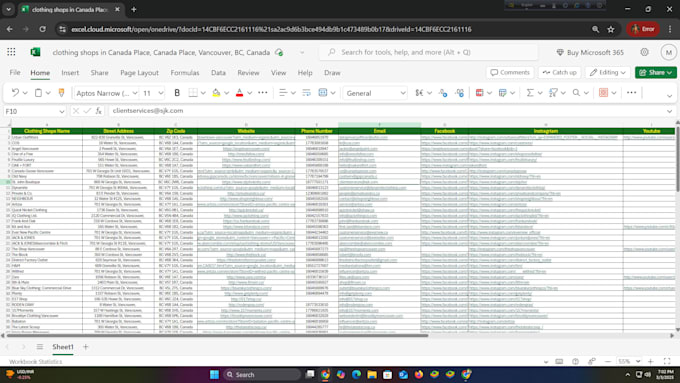The width and height of the screenshot is (680, 383).
Task: Open more font options ellipsis
Action: click(262, 93)
